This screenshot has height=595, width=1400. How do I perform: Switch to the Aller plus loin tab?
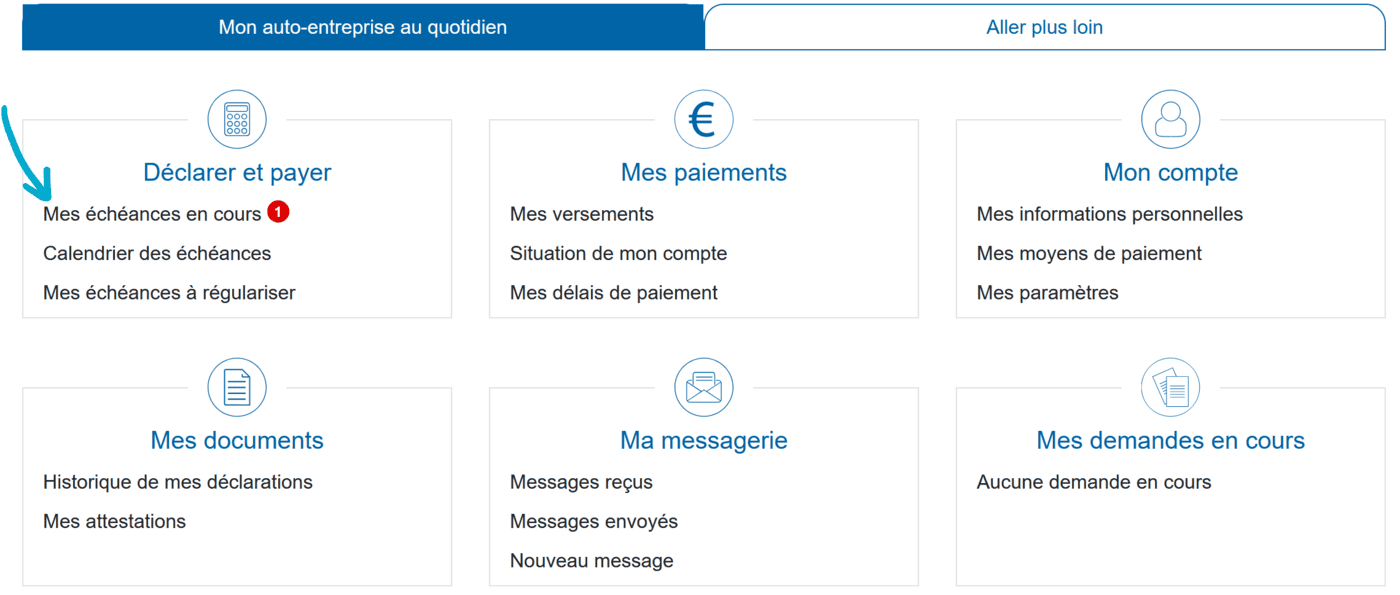click(x=1046, y=27)
